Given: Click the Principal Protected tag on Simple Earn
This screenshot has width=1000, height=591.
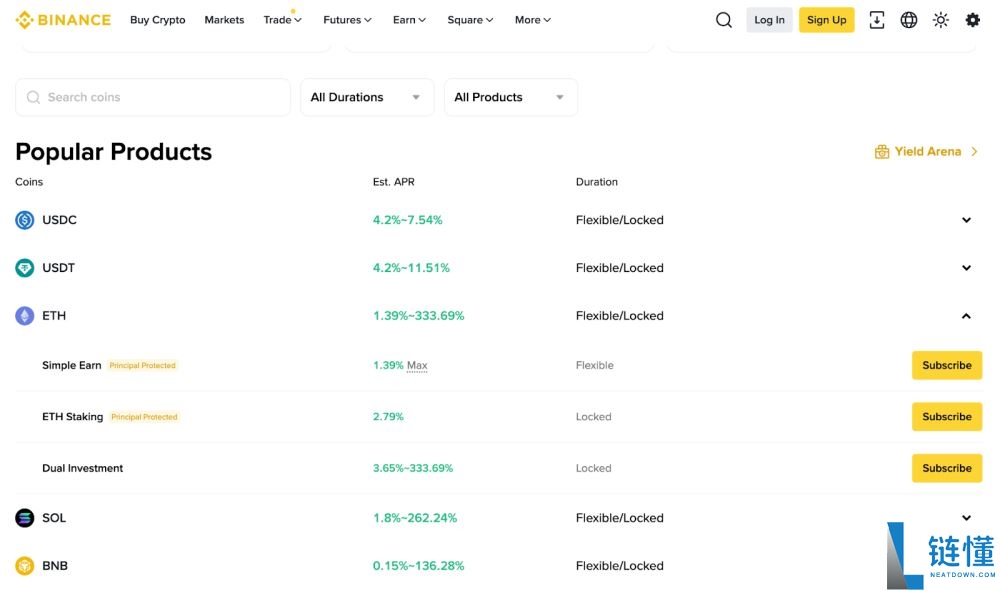Looking at the screenshot, I should [142, 365].
